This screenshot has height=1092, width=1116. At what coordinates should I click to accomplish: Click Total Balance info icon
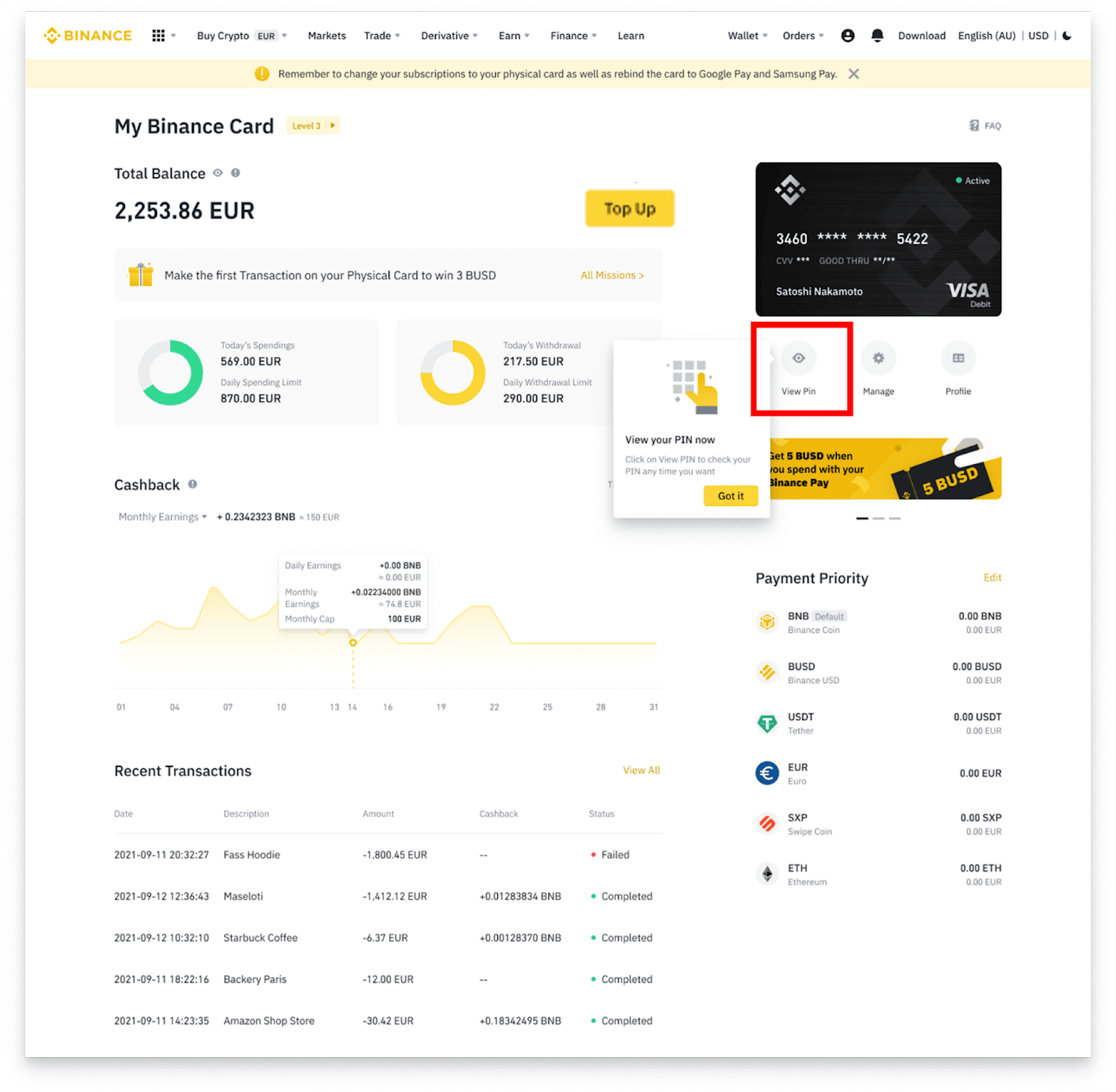[x=236, y=173]
